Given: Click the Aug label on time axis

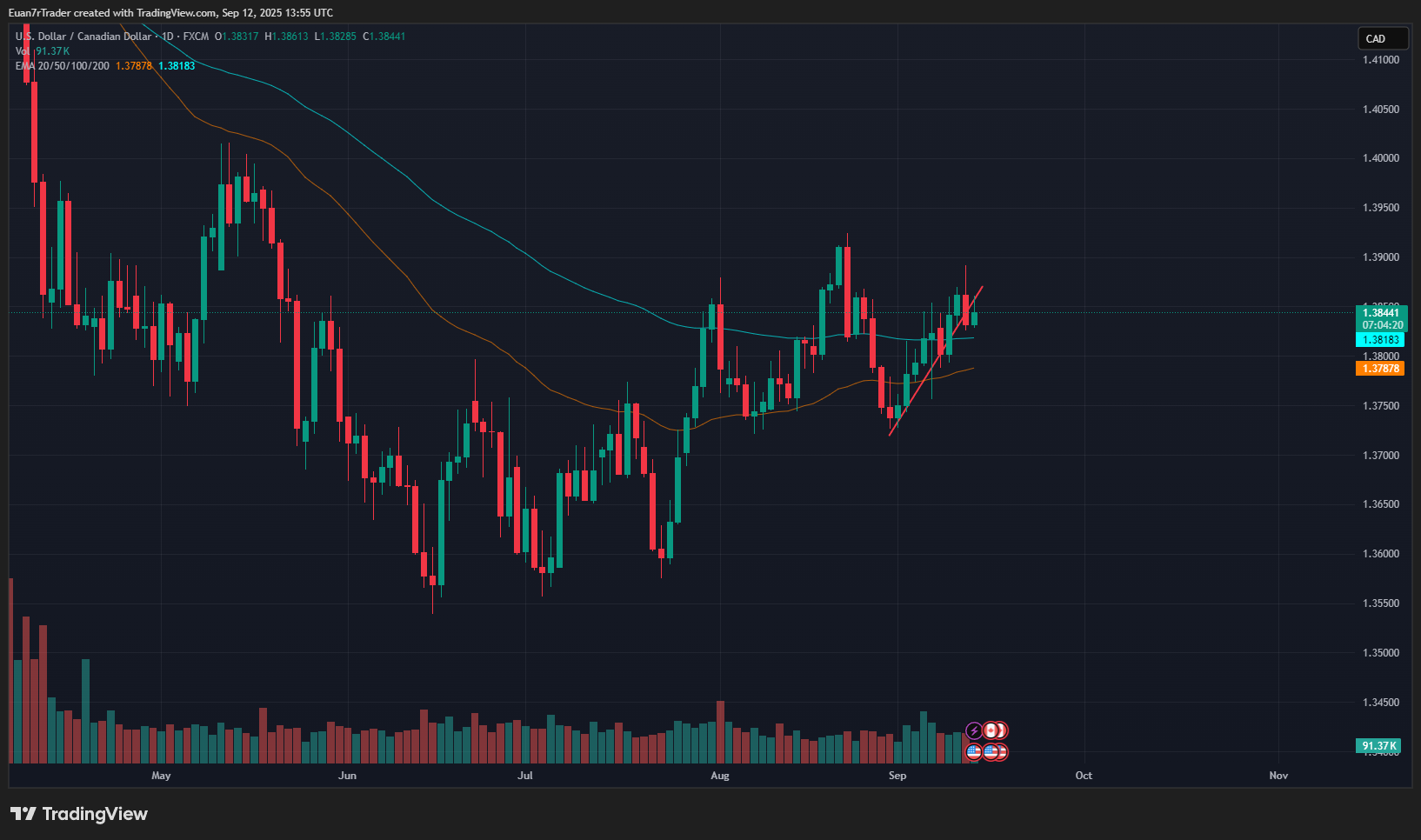Looking at the screenshot, I should click(x=720, y=776).
